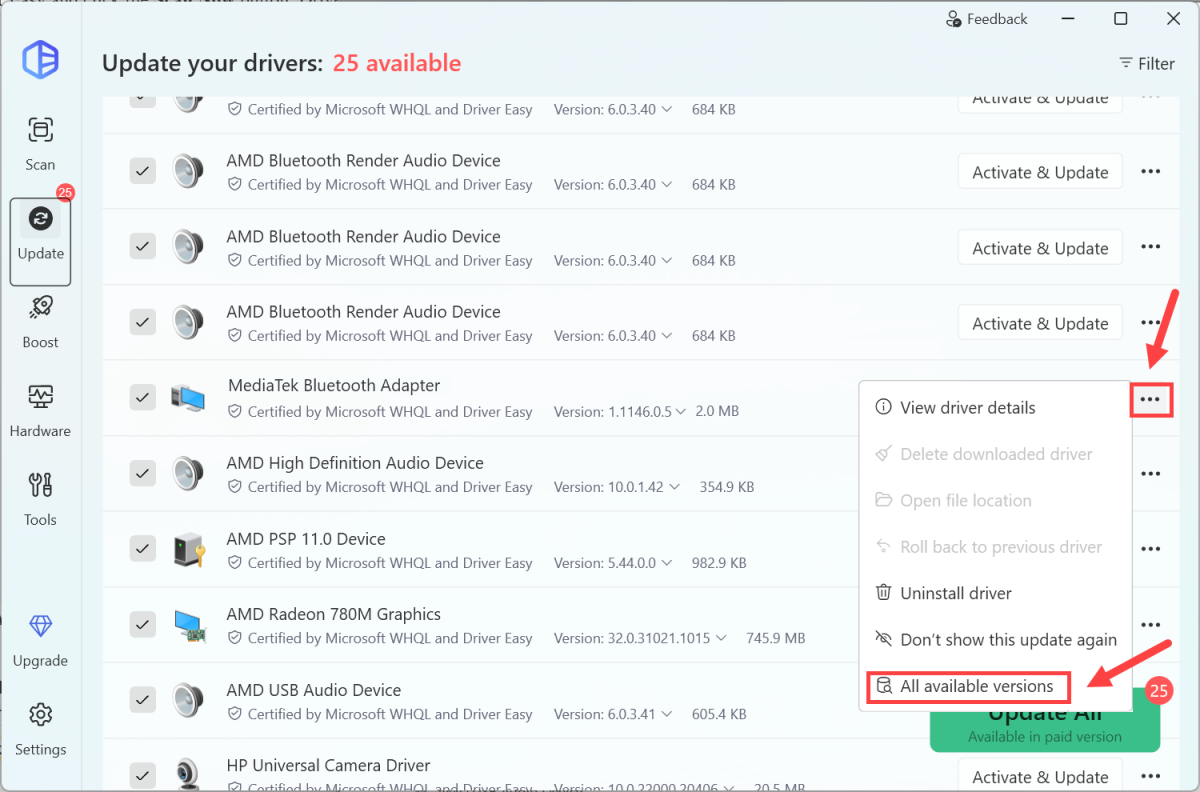1200x792 pixels.
Task: Open the Scan section in sidebar
Action: tap(40, 143)
